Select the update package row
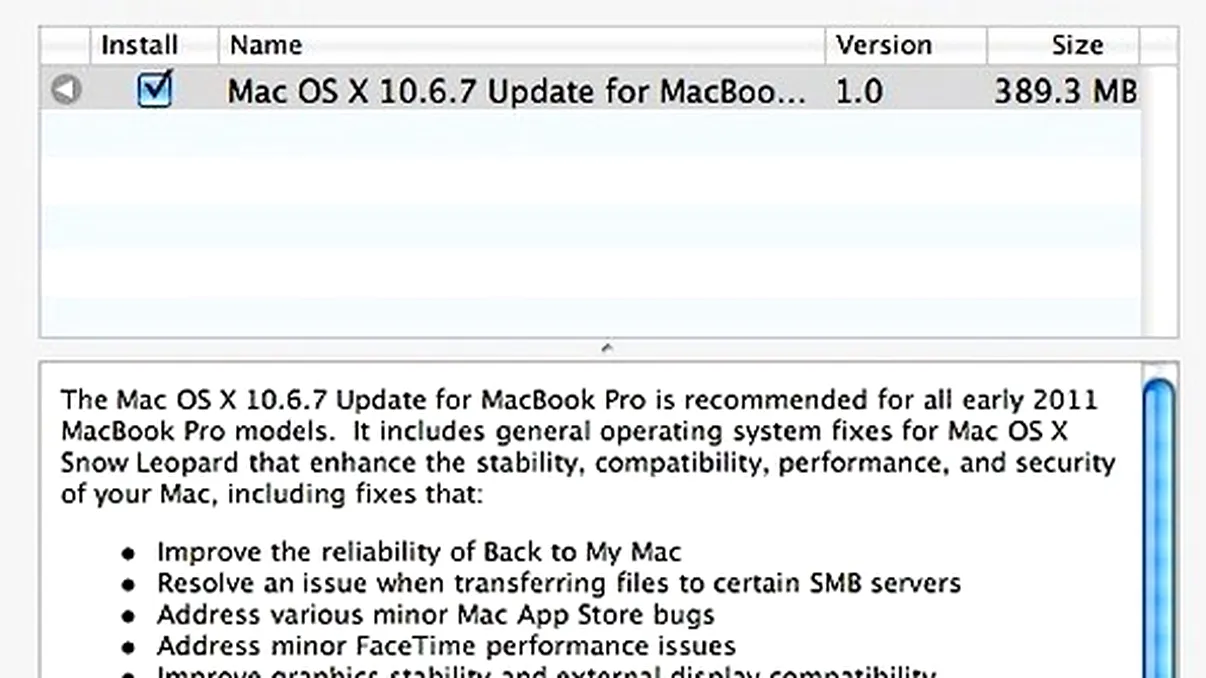The image size is (1206, 678). pyautogui.click(x=500, y=90)
